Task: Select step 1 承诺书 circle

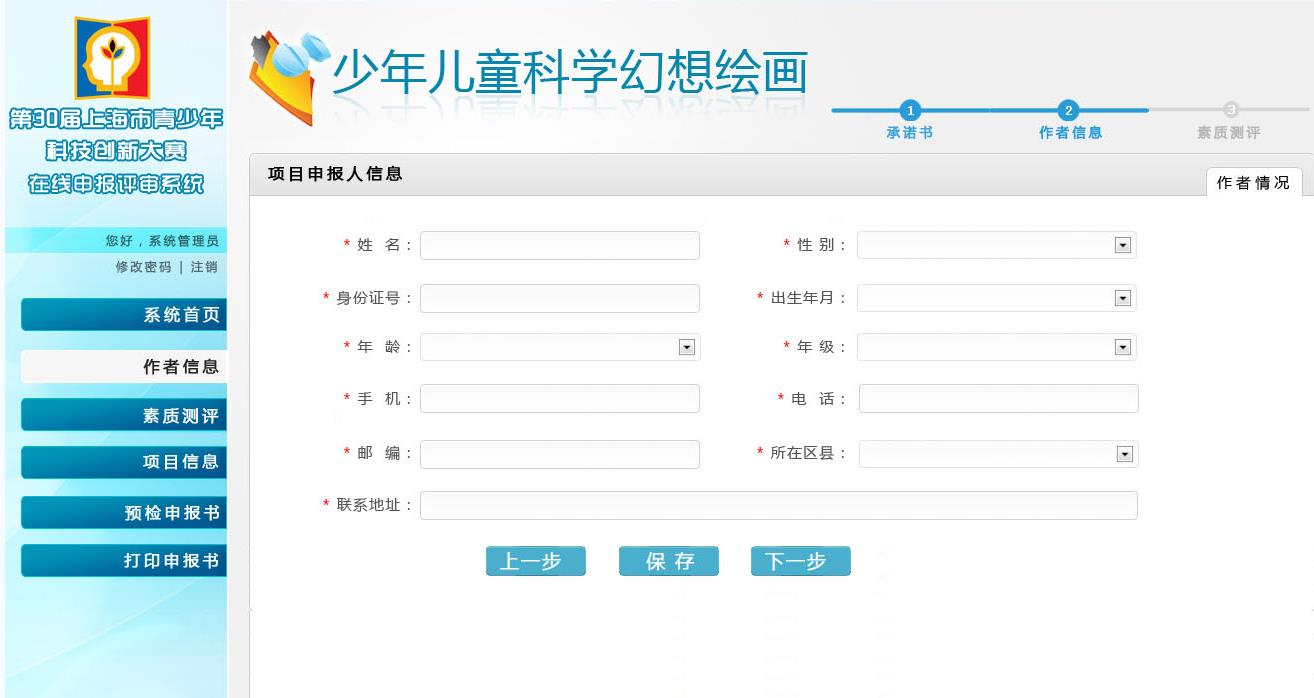Action: (x=910, y=110)
